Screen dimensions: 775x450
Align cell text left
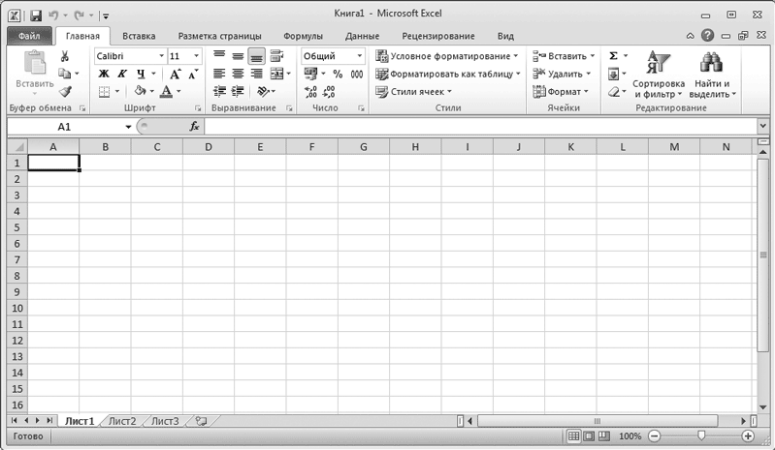[219, 74]
